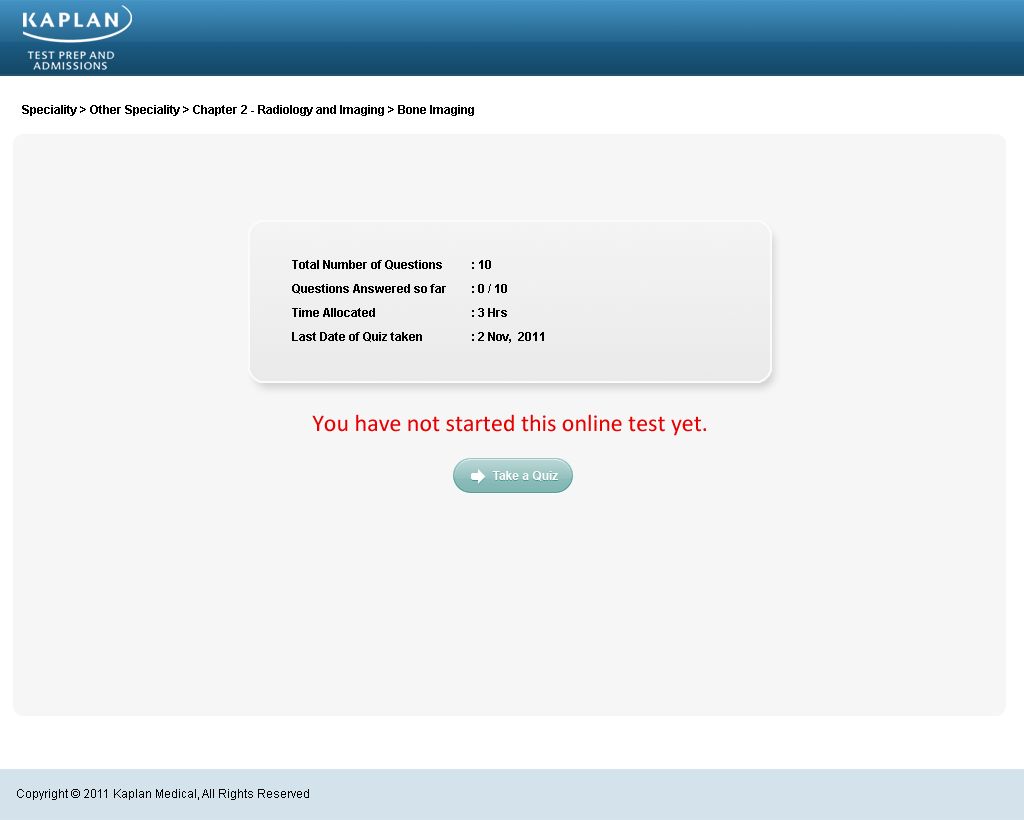Viewport: 1024px width, 820px height.
Task: Open the Speciality breadcrumb link
Action: tap(48, 110)
